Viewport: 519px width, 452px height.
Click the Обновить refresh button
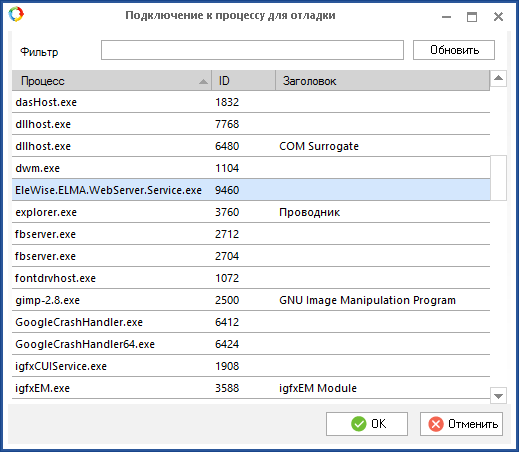point(454,50)
